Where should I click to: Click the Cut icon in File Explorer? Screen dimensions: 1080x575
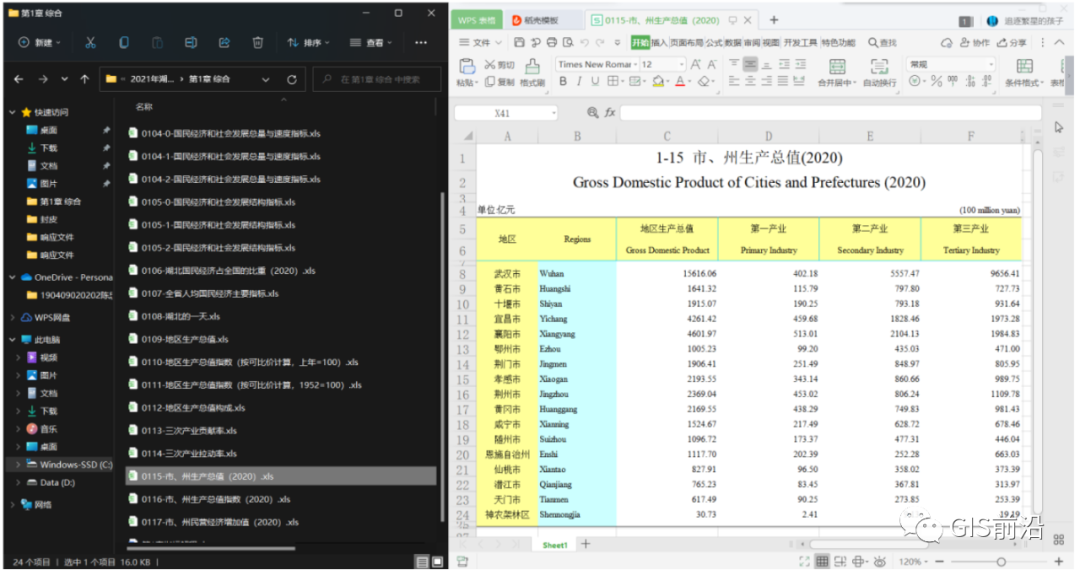(90, 43)
